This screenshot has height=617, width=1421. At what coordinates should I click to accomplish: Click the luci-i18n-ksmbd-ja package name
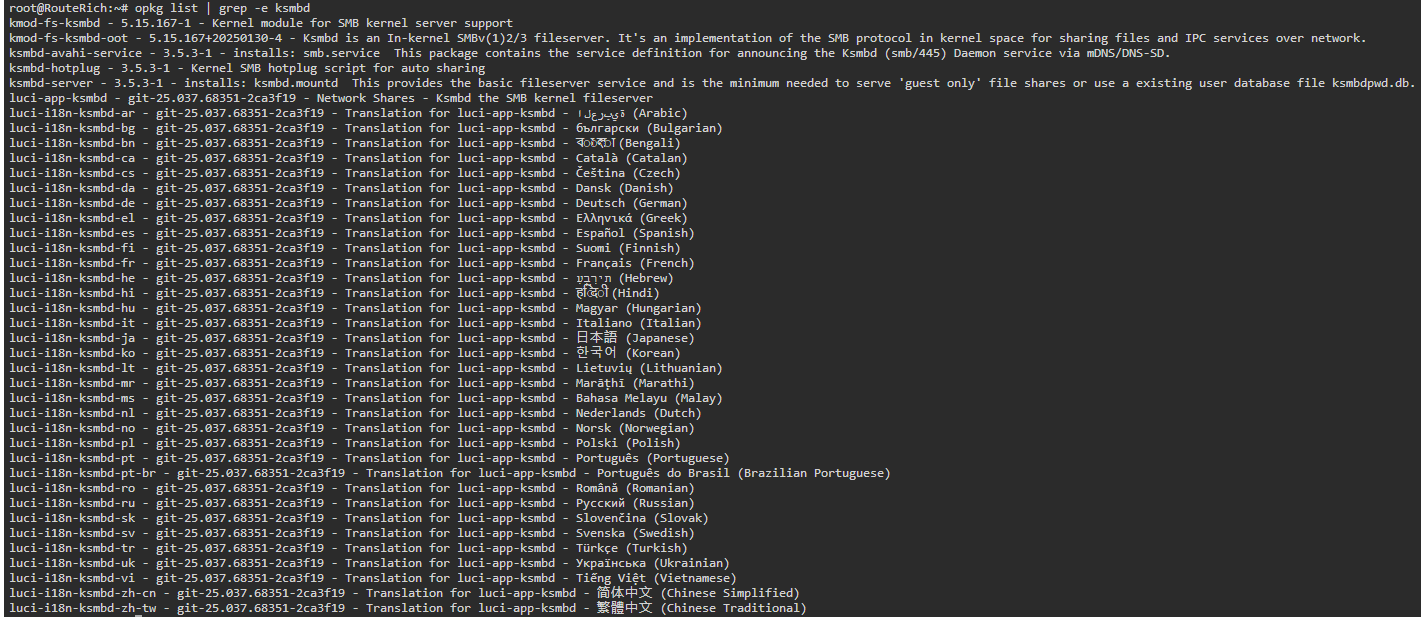[x=72, y=338]
